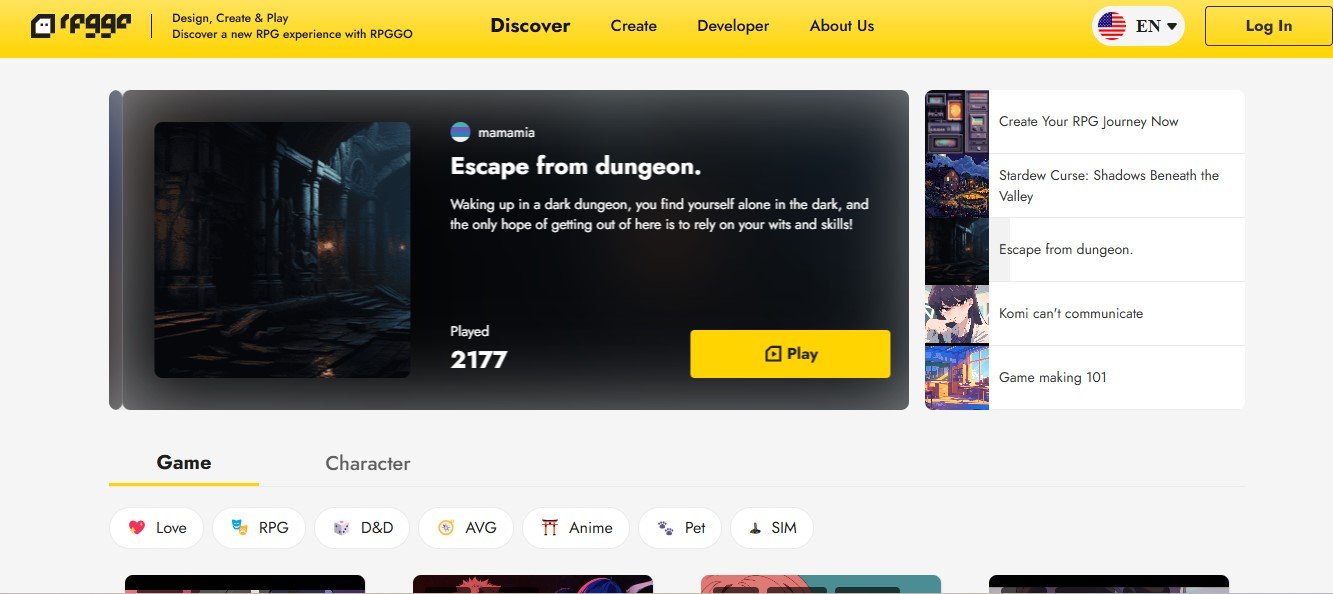Click the Log In button
Screen dimensions: 1333x594
tap(1269, 26)
